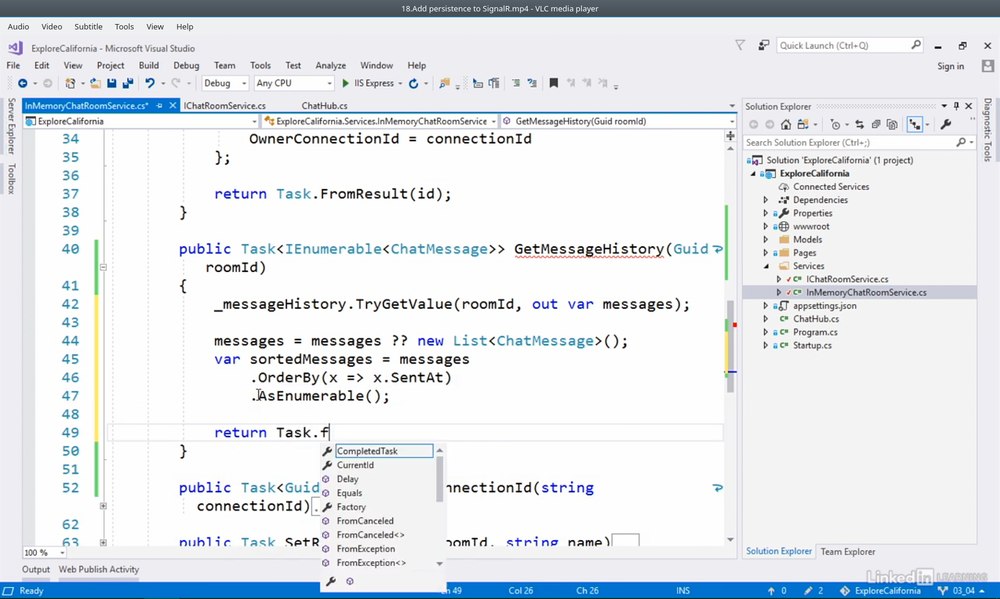The width and height of the screenshot is (1000, 599).
Task: Expand the Models folder in Solution Explorer
Action: click(766, 240)
